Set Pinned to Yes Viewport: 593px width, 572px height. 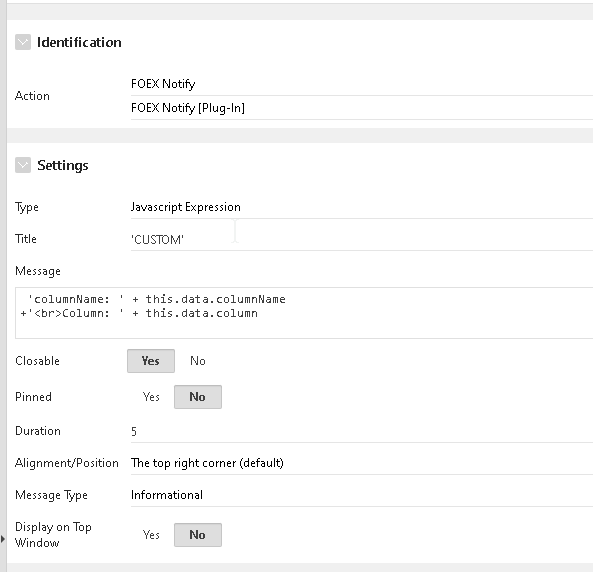151,397
